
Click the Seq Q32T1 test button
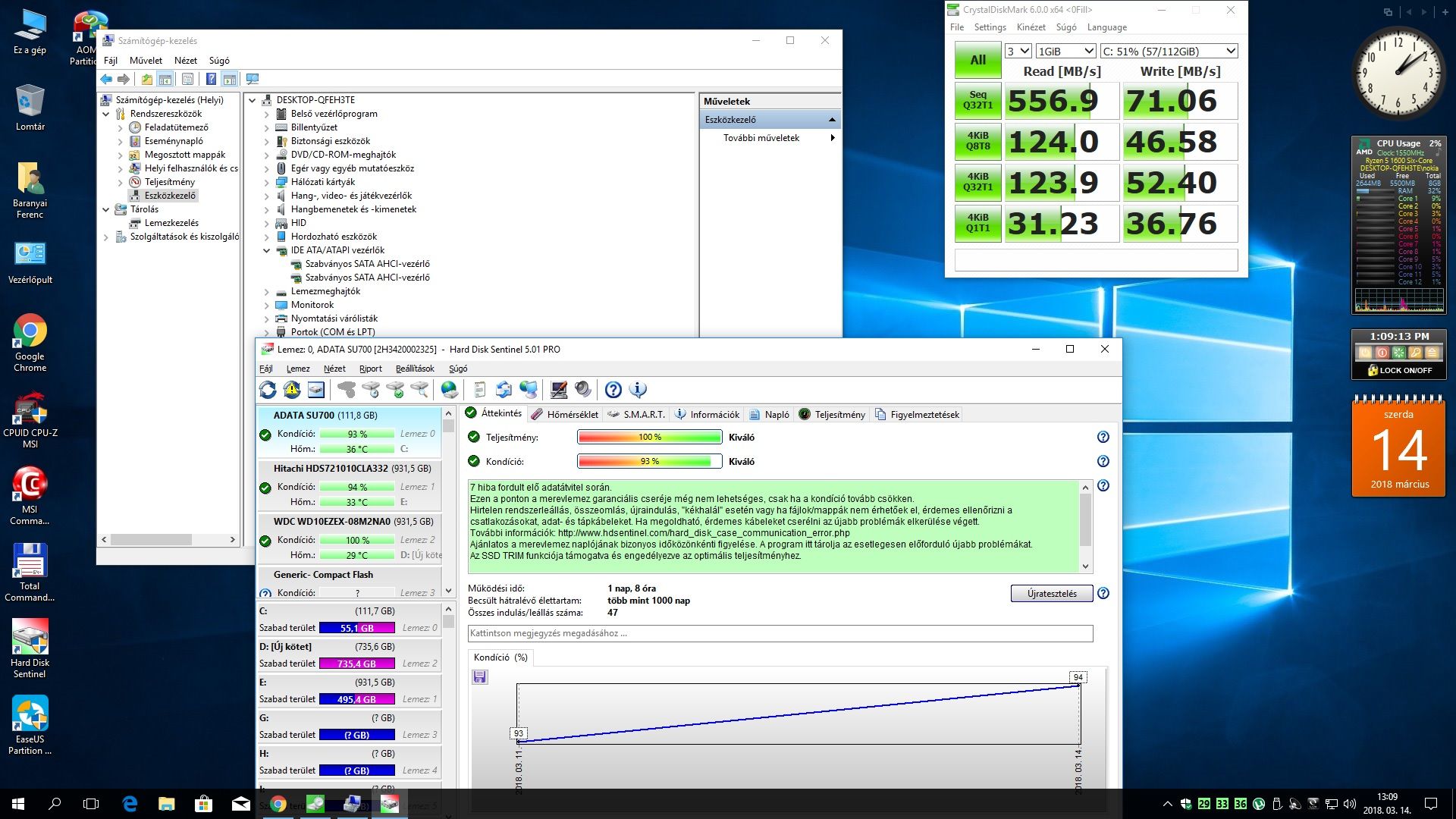[x=978, y=101]
